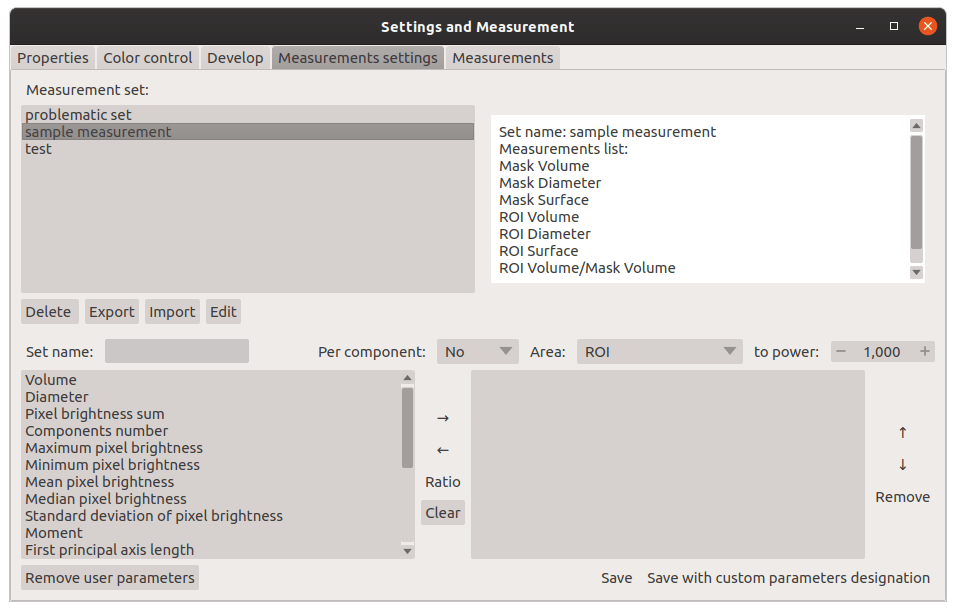956x611 pixels.
Task: Delete the selected measurement set
Action: click(x=49, y=312)
